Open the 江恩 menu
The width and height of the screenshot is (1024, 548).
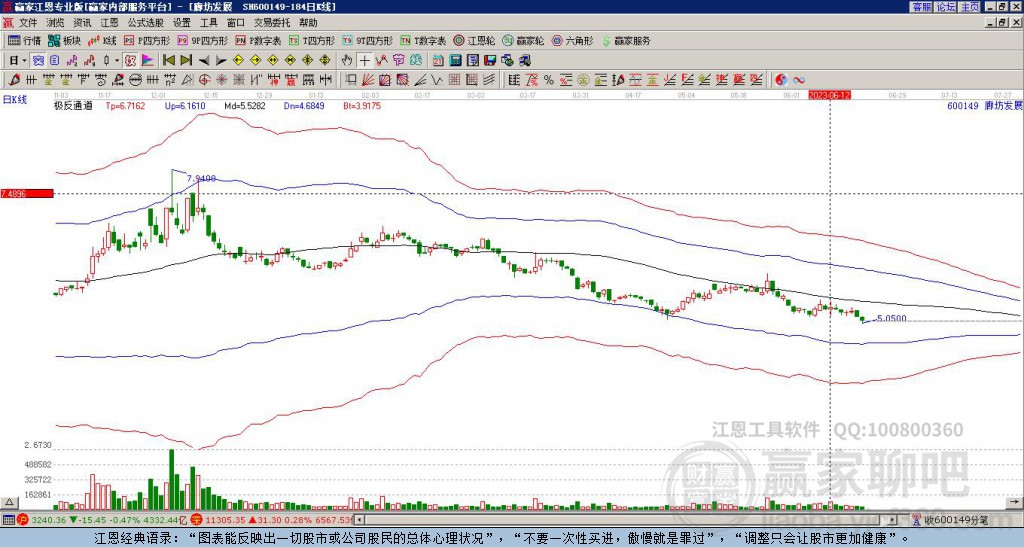[109, 23]
